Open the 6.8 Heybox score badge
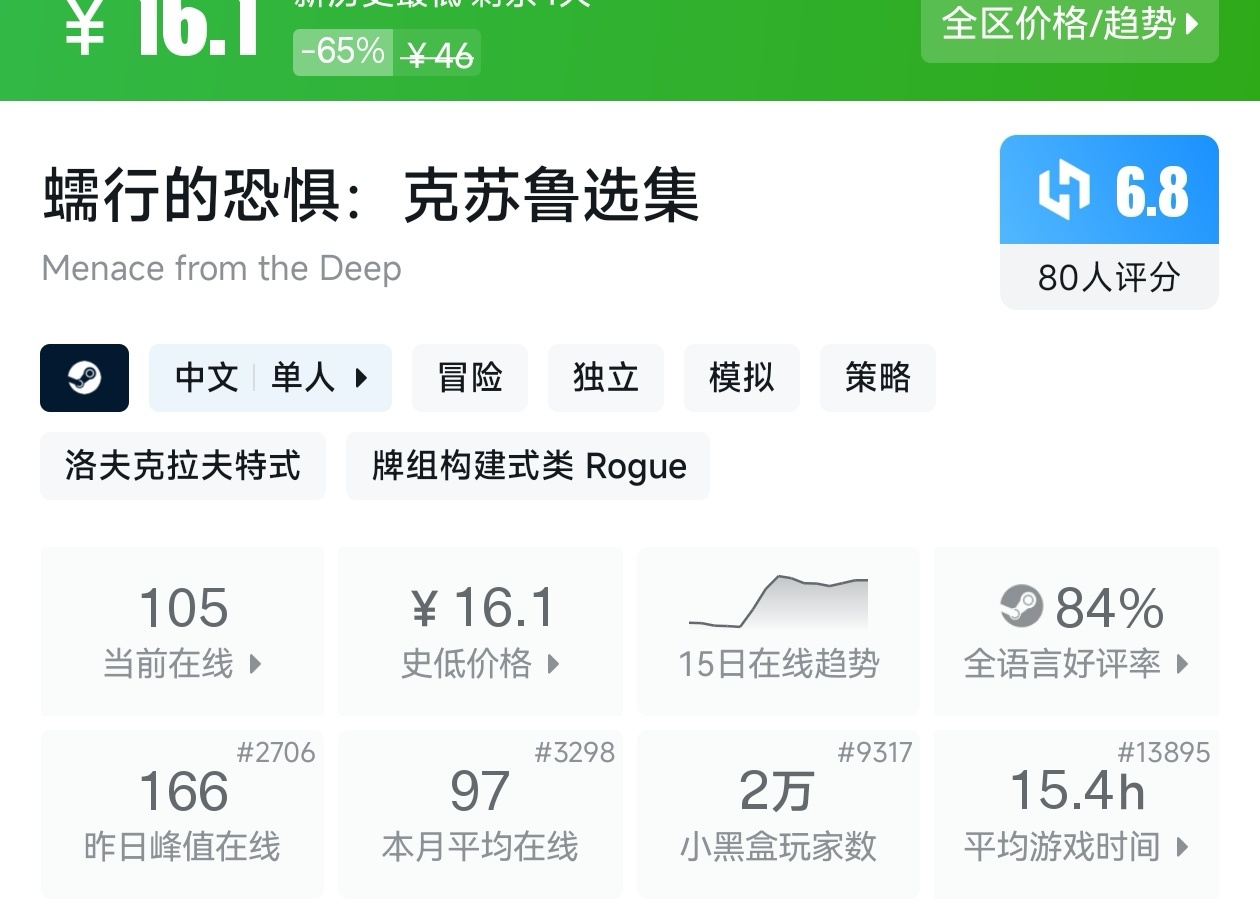 pyautogui.click(x=1109, y=190)
